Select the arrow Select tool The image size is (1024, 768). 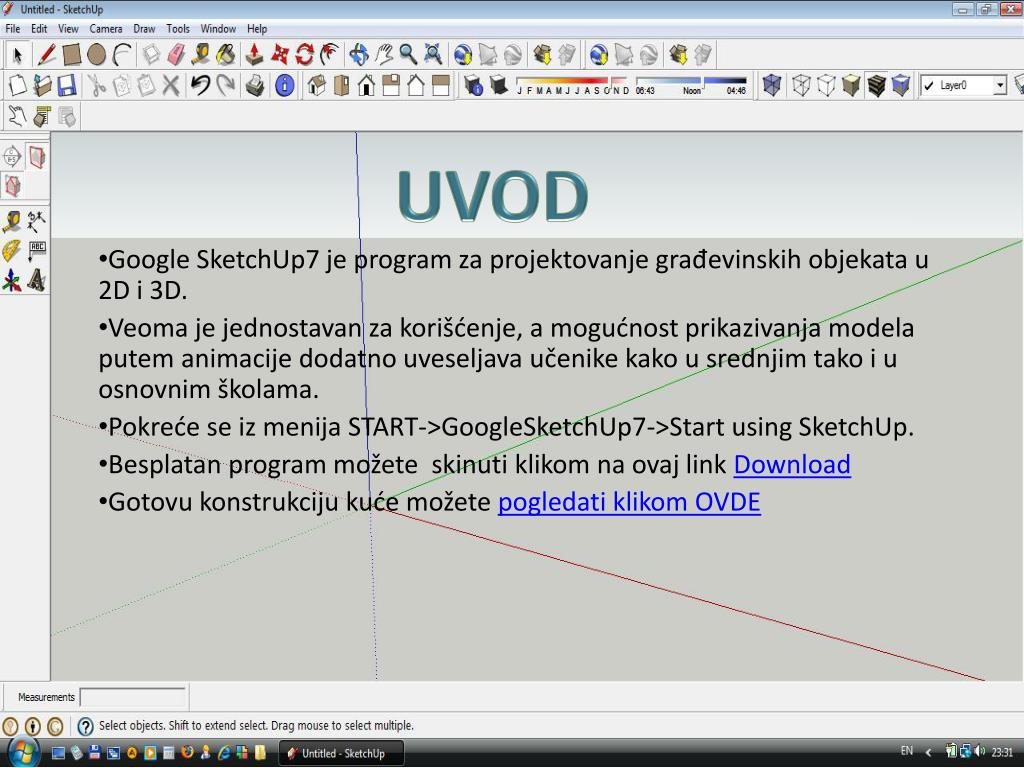[18, 55]
